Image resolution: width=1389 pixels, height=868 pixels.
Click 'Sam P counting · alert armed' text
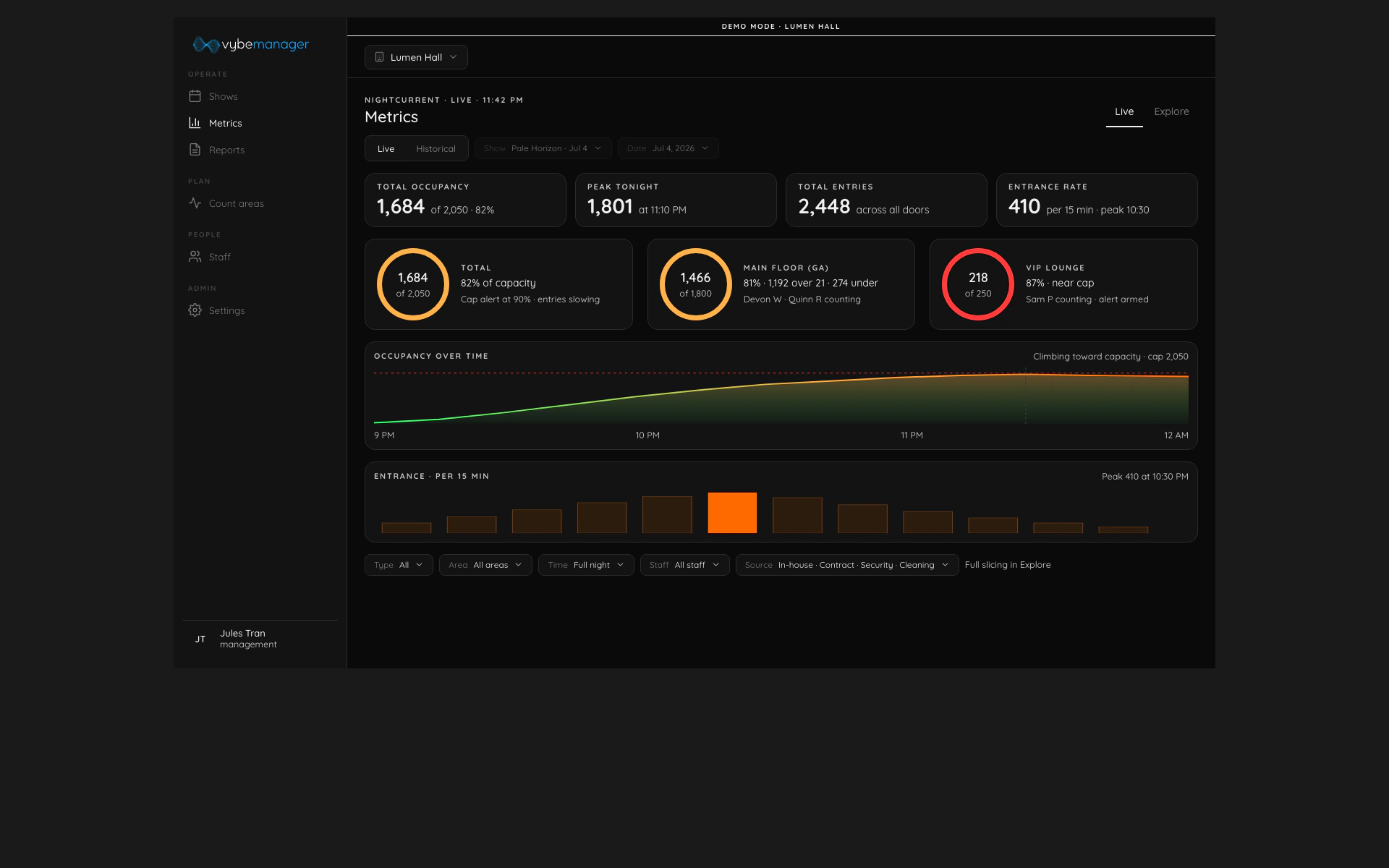[1087, 299]
